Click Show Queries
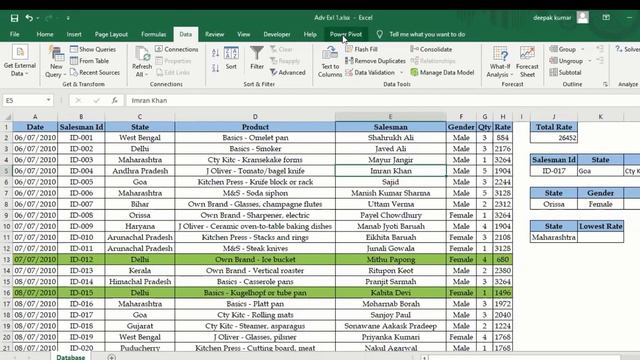The width and height of the screenshot is (640, 360). (93, 49)
